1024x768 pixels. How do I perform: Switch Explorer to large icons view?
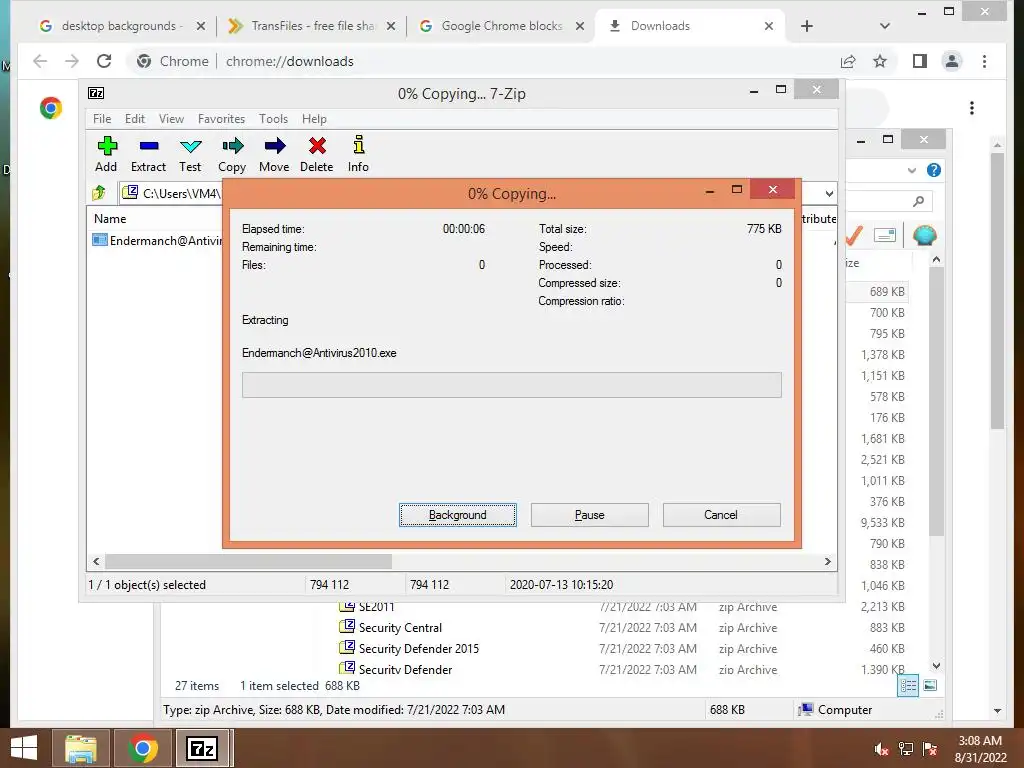[930, 686]
